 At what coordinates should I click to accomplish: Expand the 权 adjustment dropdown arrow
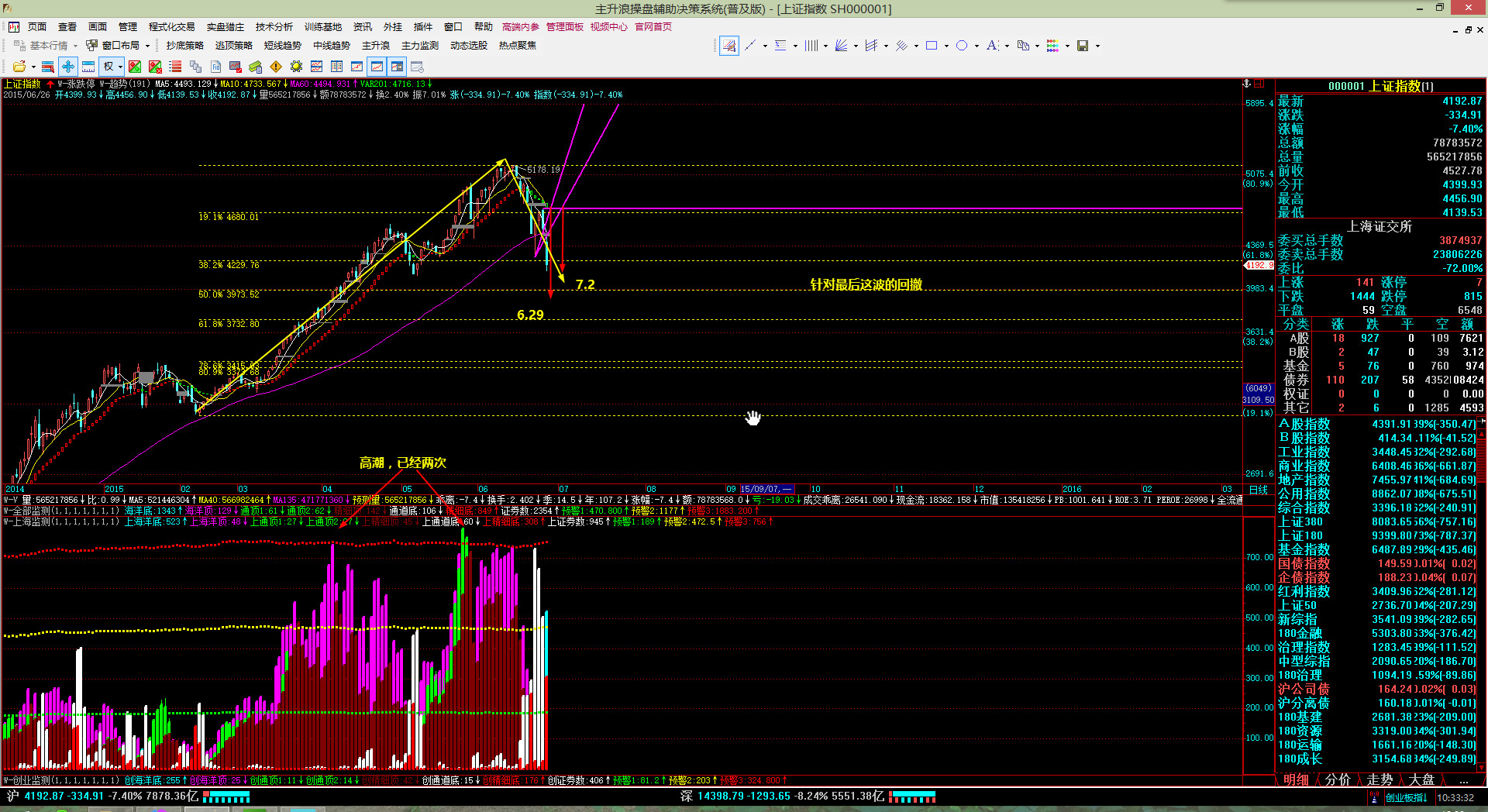coord(120,67)
